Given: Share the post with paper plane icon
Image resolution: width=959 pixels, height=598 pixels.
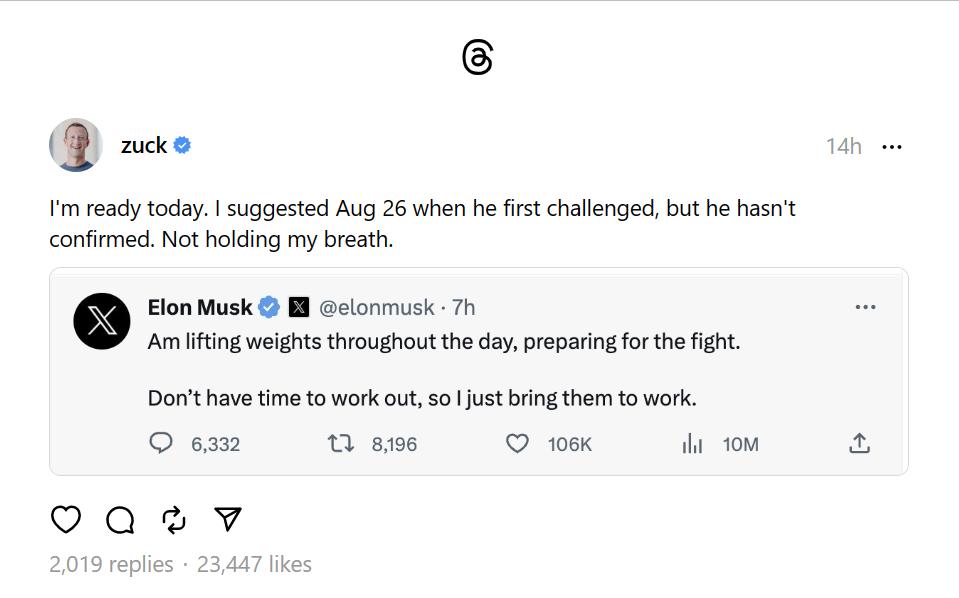Looking at the screenshot, I should [x=228, y=519].
